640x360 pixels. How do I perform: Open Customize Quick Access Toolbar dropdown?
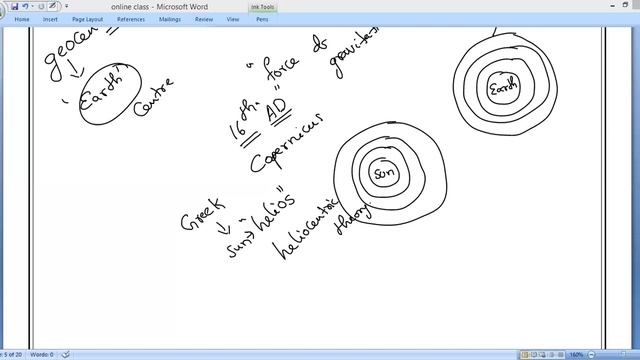click(x=67, y=6)
